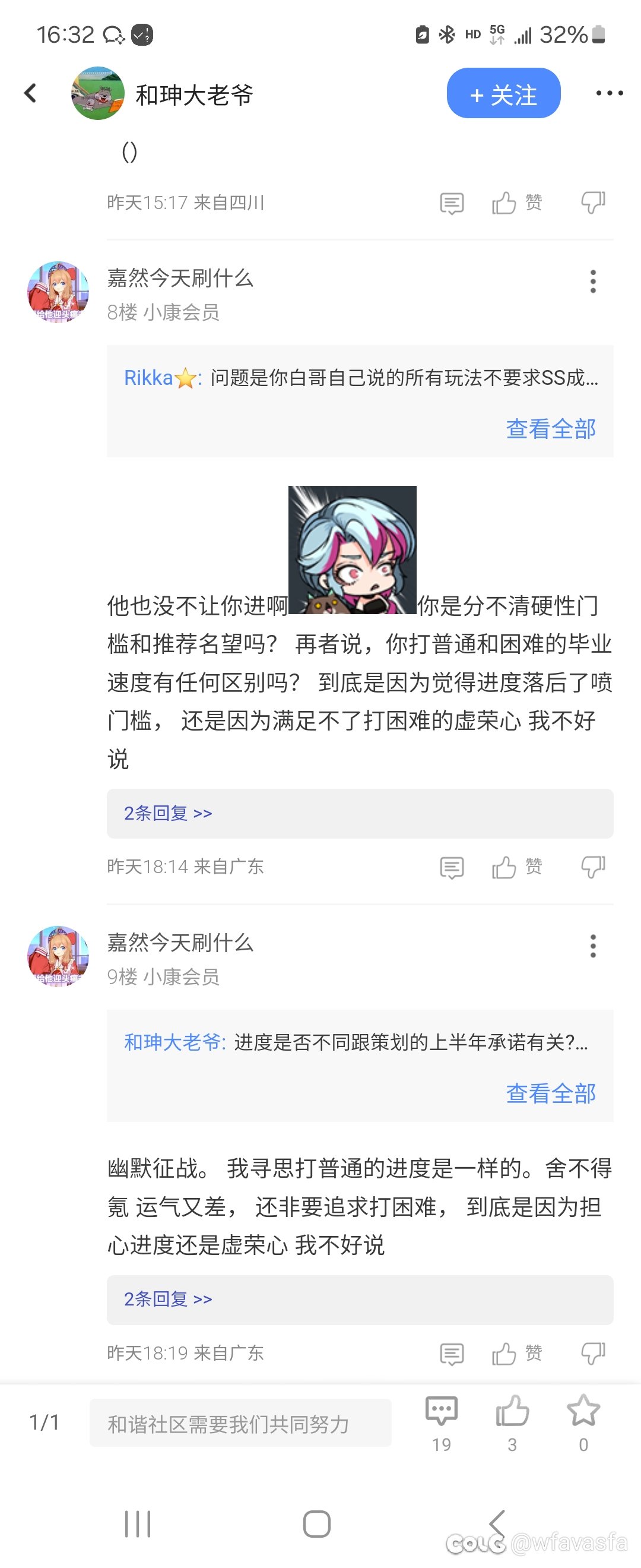This screenshot has width=641, height=1568.
Task: Open the 嘉然今天刷什么 avatar on the 8楼 comment
Action: pyautogui.click(x=58, y=292)
